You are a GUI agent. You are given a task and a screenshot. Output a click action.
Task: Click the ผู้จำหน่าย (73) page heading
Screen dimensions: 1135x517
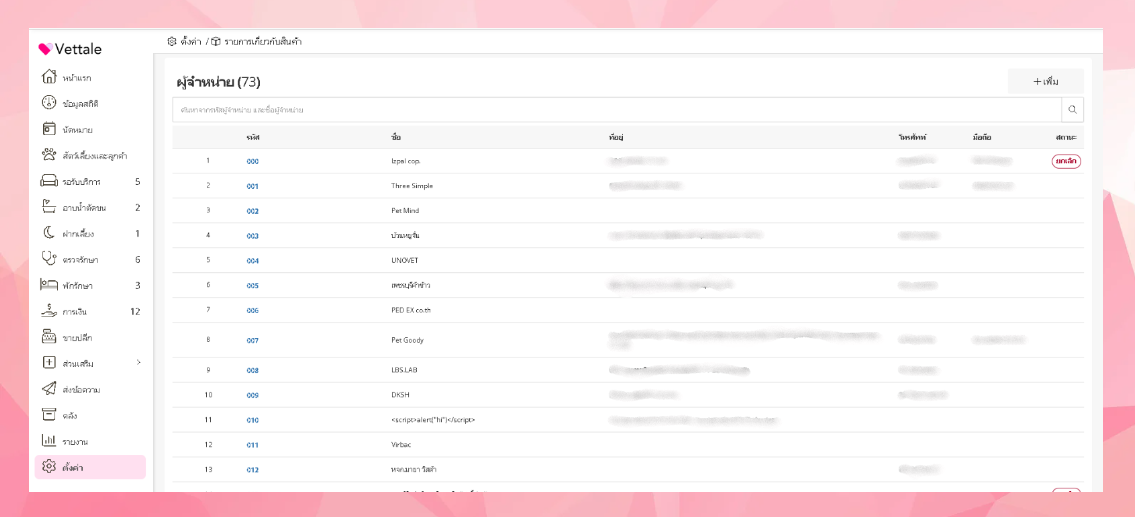tap(218, 82)
